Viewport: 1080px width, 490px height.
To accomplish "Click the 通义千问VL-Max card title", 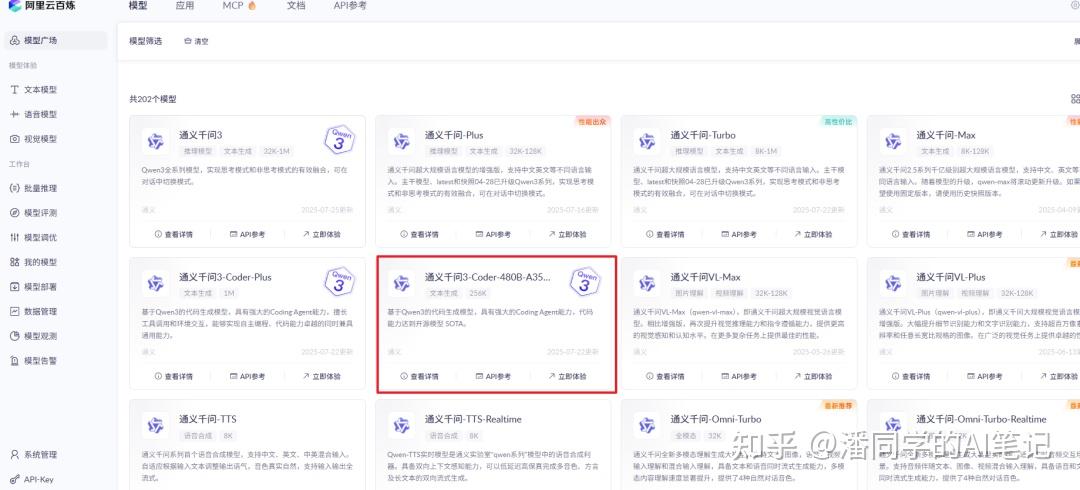I will point(705,277).
